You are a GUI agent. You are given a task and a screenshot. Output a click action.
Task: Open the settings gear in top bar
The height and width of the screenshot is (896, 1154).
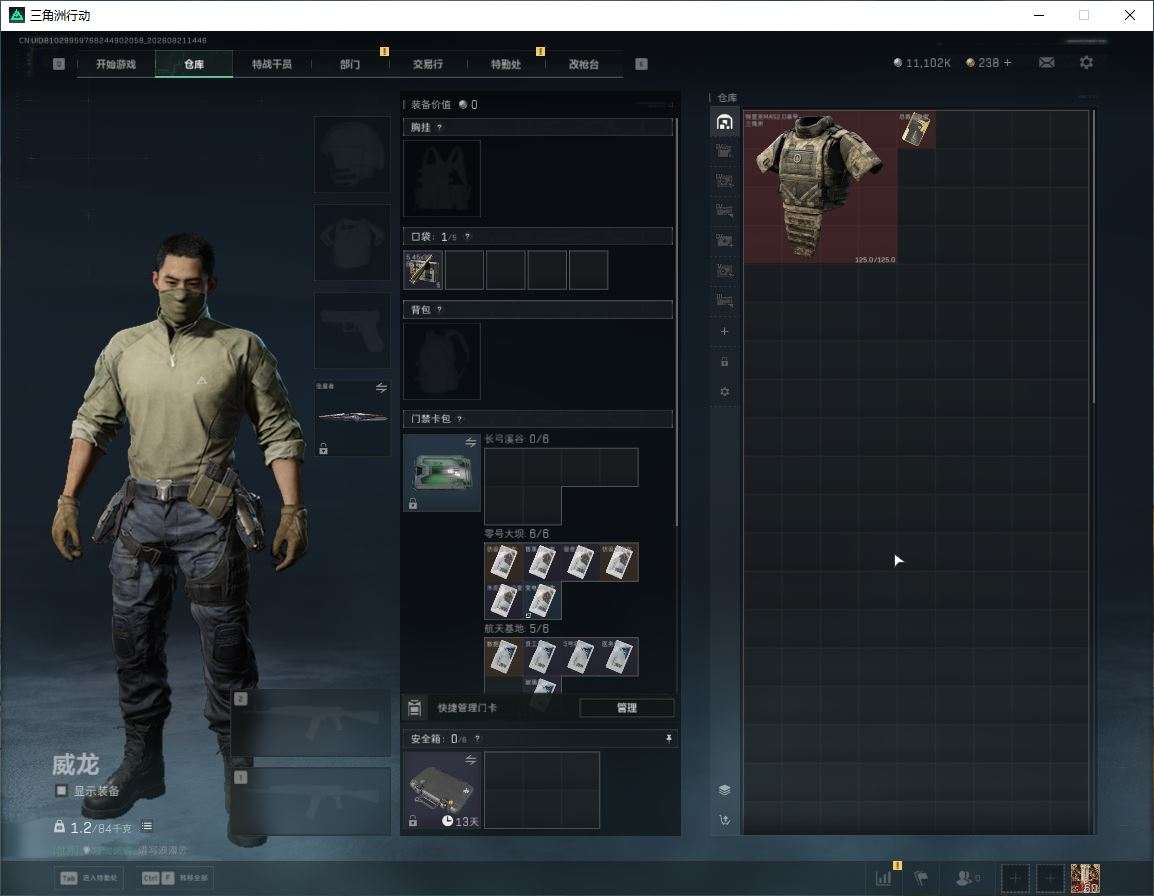pyautogui.click(x=1086, y=63)
